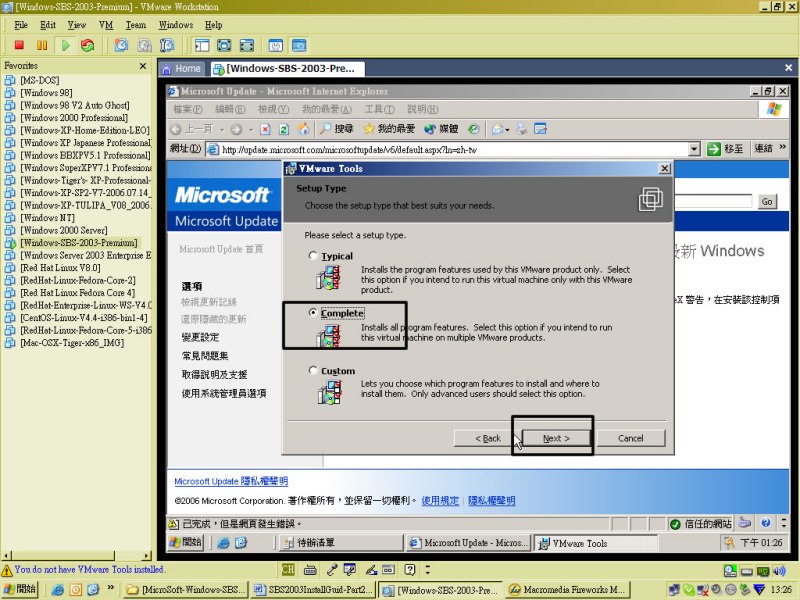800x600 pixels.
Task: Select the Typical setup radio button
Action: 313,255
